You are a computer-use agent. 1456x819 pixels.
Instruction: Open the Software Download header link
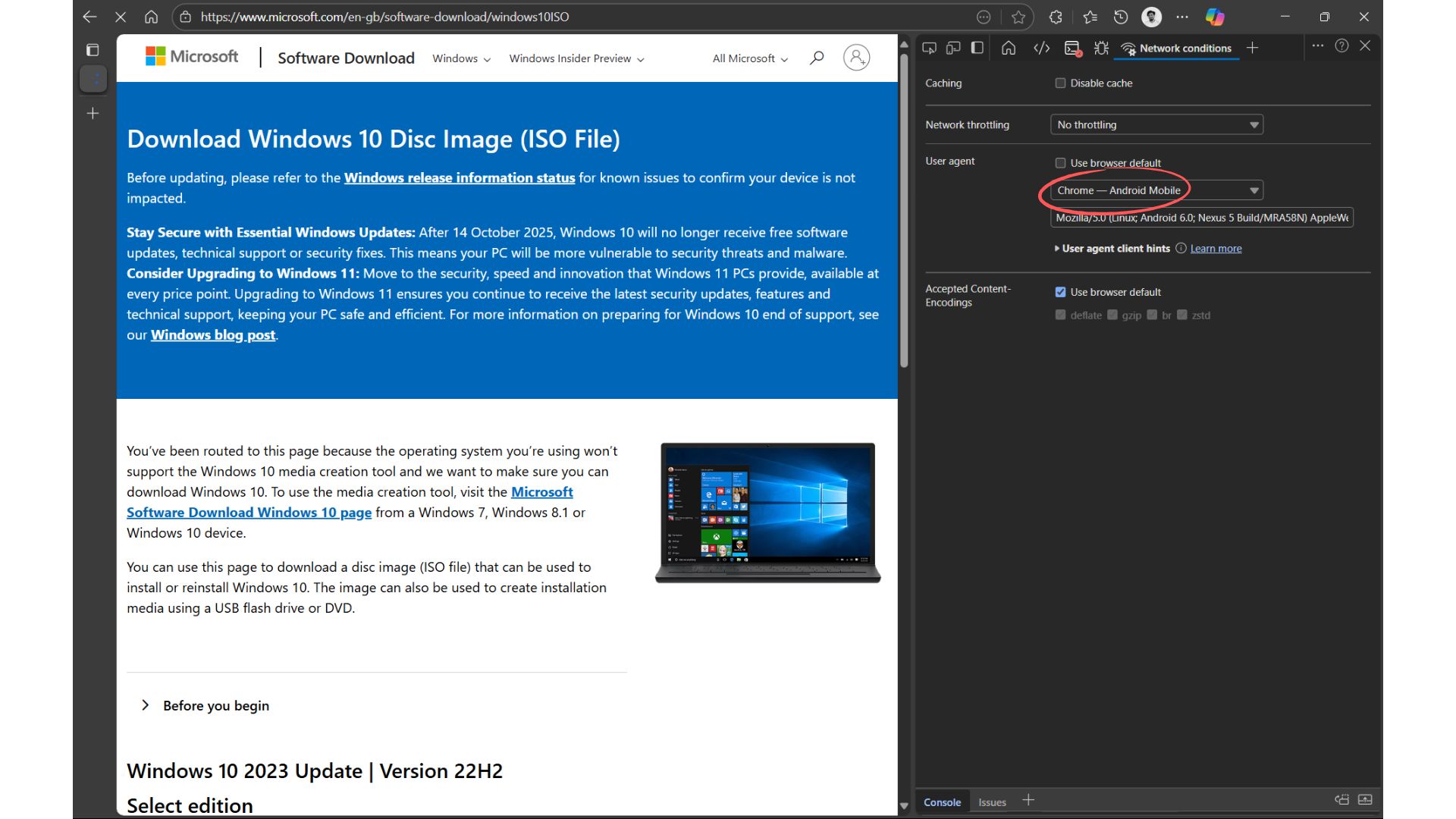coord(346,58)
